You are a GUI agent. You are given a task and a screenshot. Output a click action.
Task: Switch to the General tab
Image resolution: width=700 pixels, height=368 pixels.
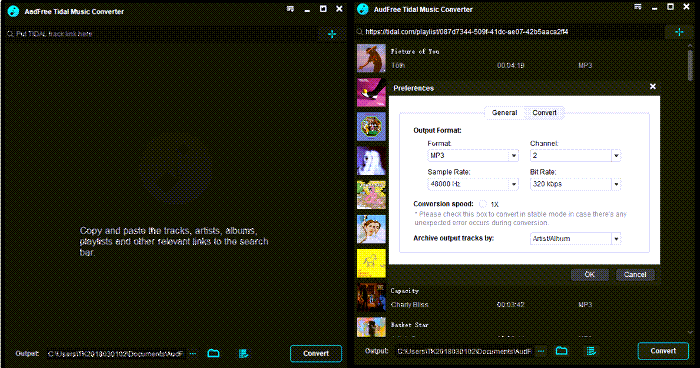[x=504, y=113]
